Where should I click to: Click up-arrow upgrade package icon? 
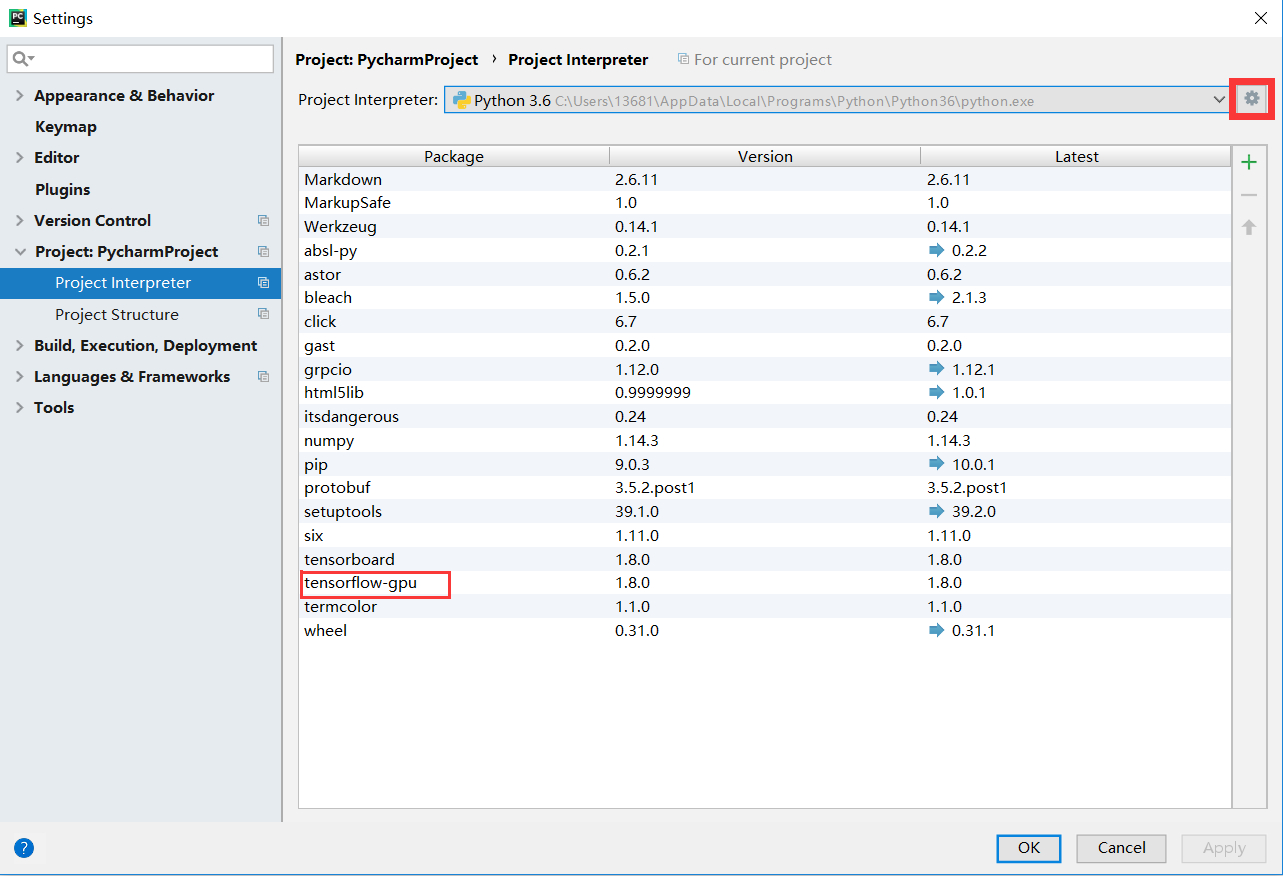[x=1248, y=227]
